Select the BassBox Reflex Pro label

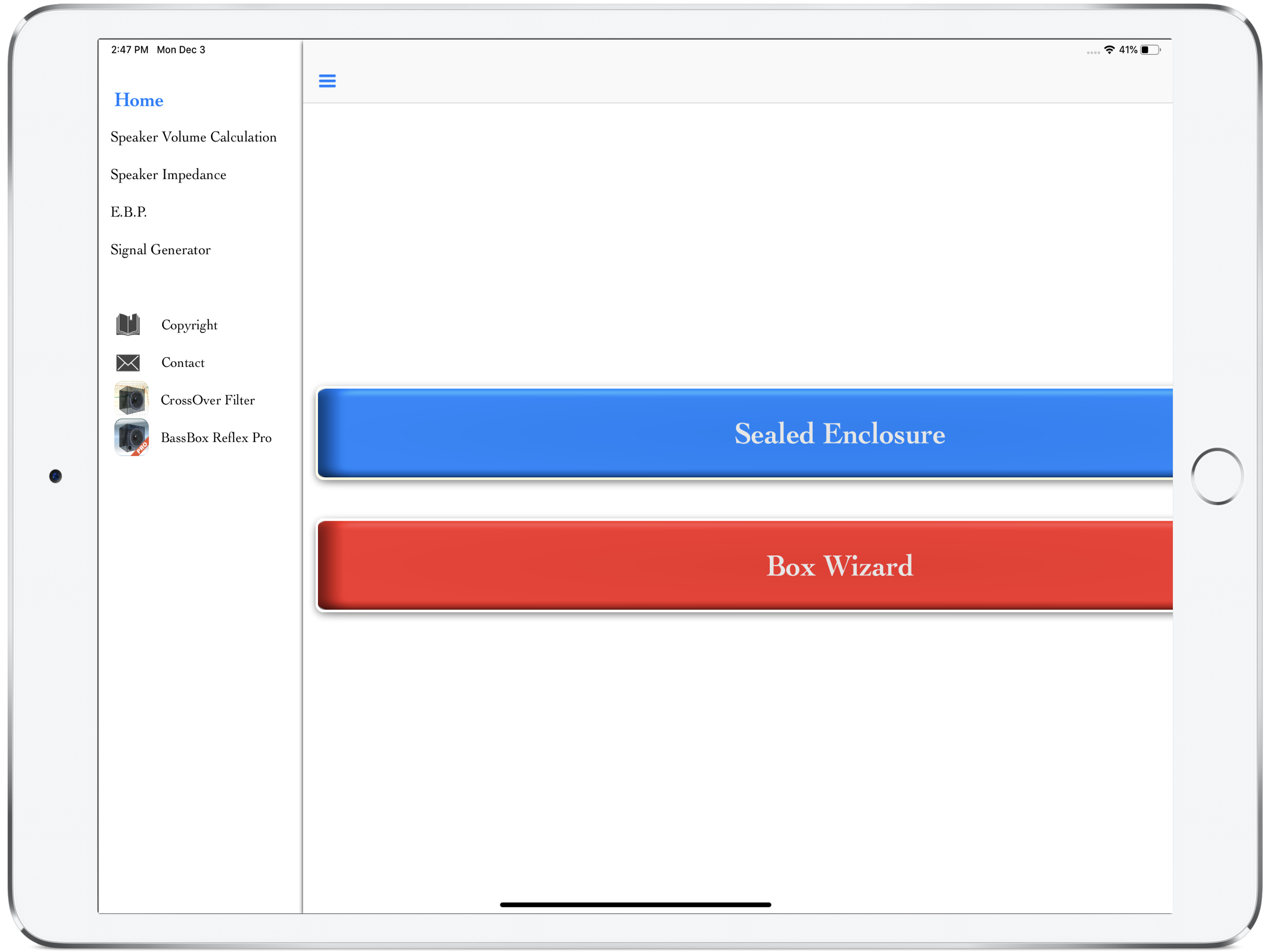[217, 437]
